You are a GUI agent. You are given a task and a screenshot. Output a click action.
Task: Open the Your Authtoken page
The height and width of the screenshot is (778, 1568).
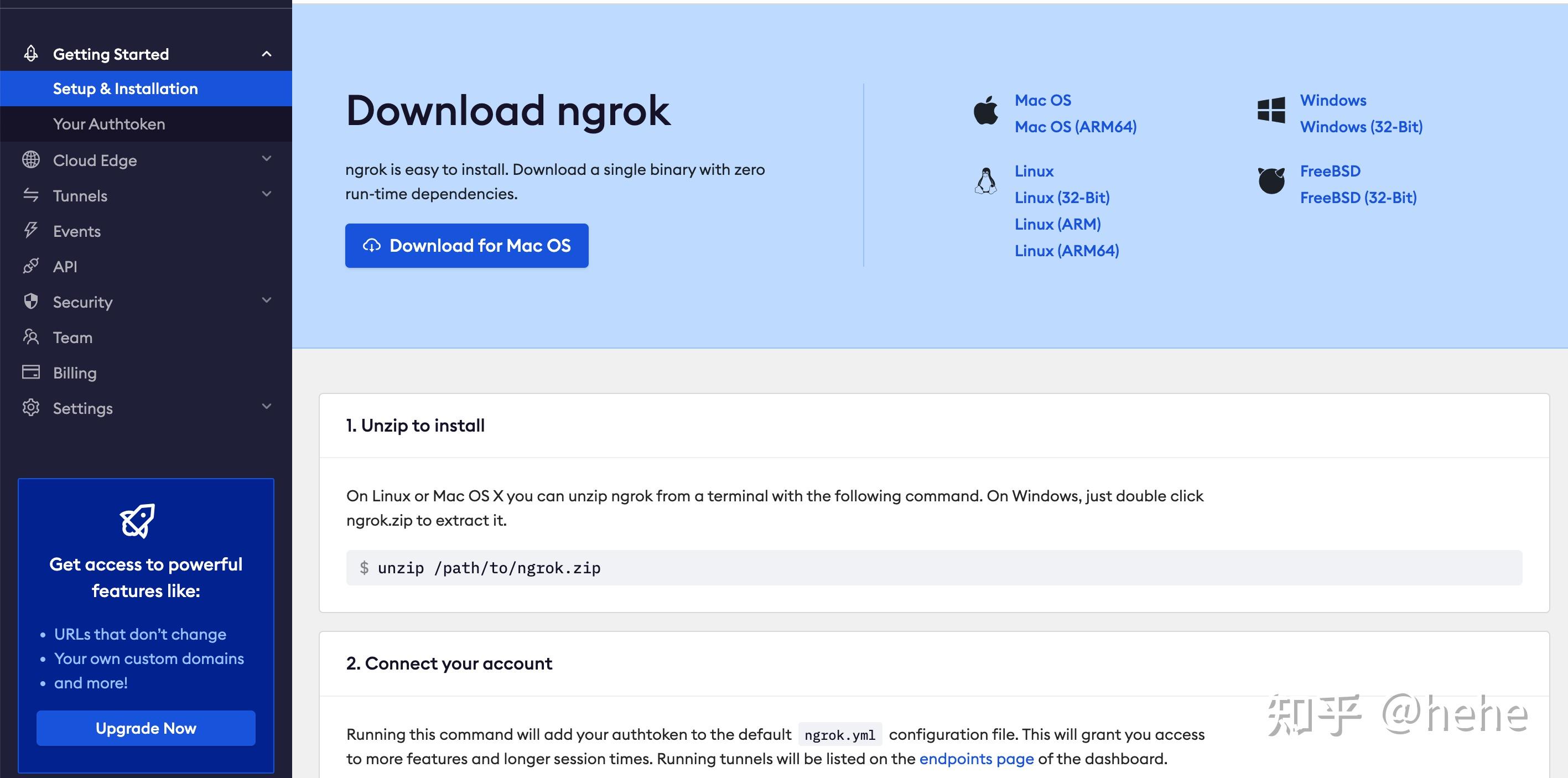(x=109, y=124)
